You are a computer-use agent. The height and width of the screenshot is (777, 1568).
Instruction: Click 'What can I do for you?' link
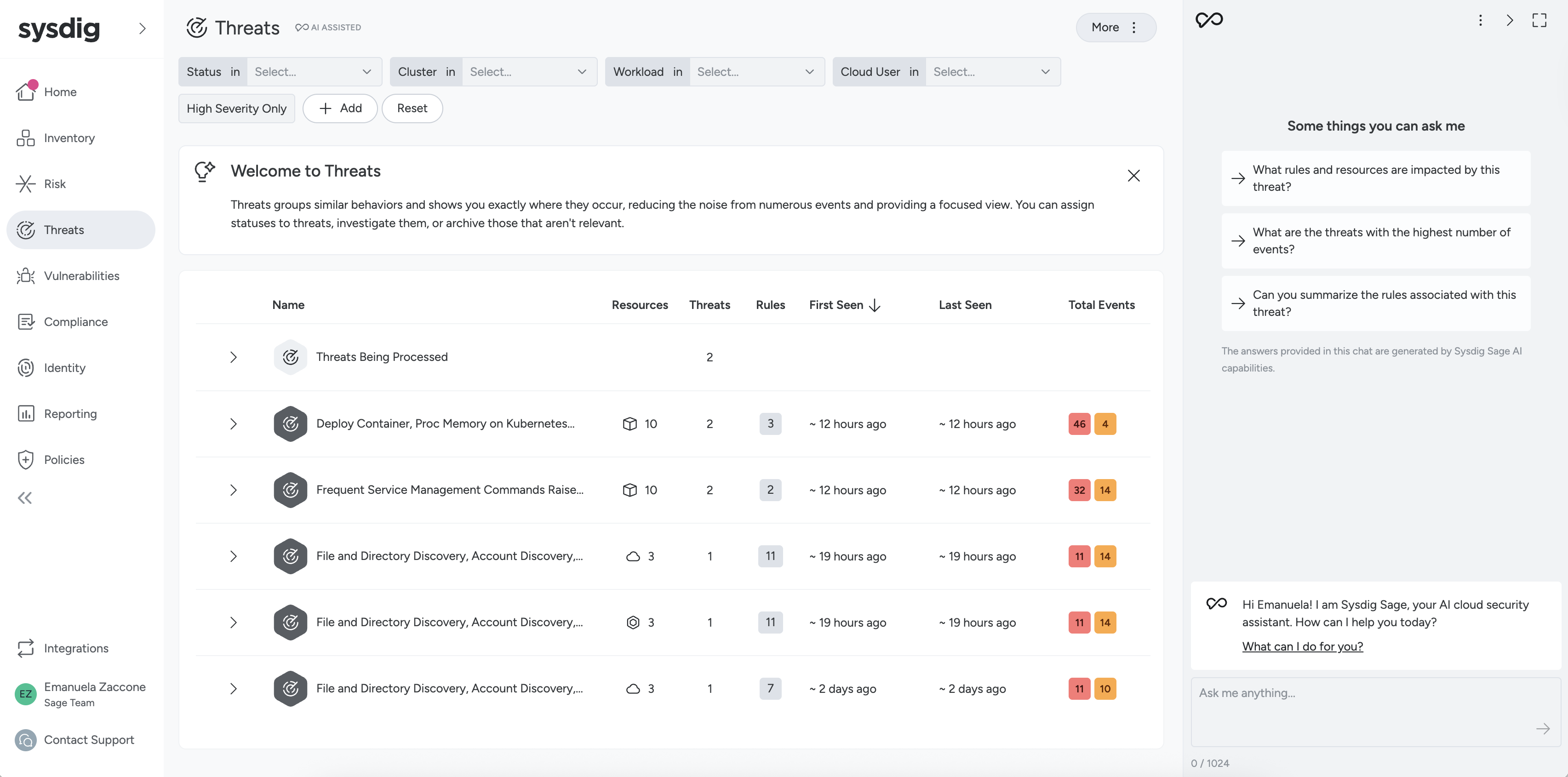[1302, 646]
